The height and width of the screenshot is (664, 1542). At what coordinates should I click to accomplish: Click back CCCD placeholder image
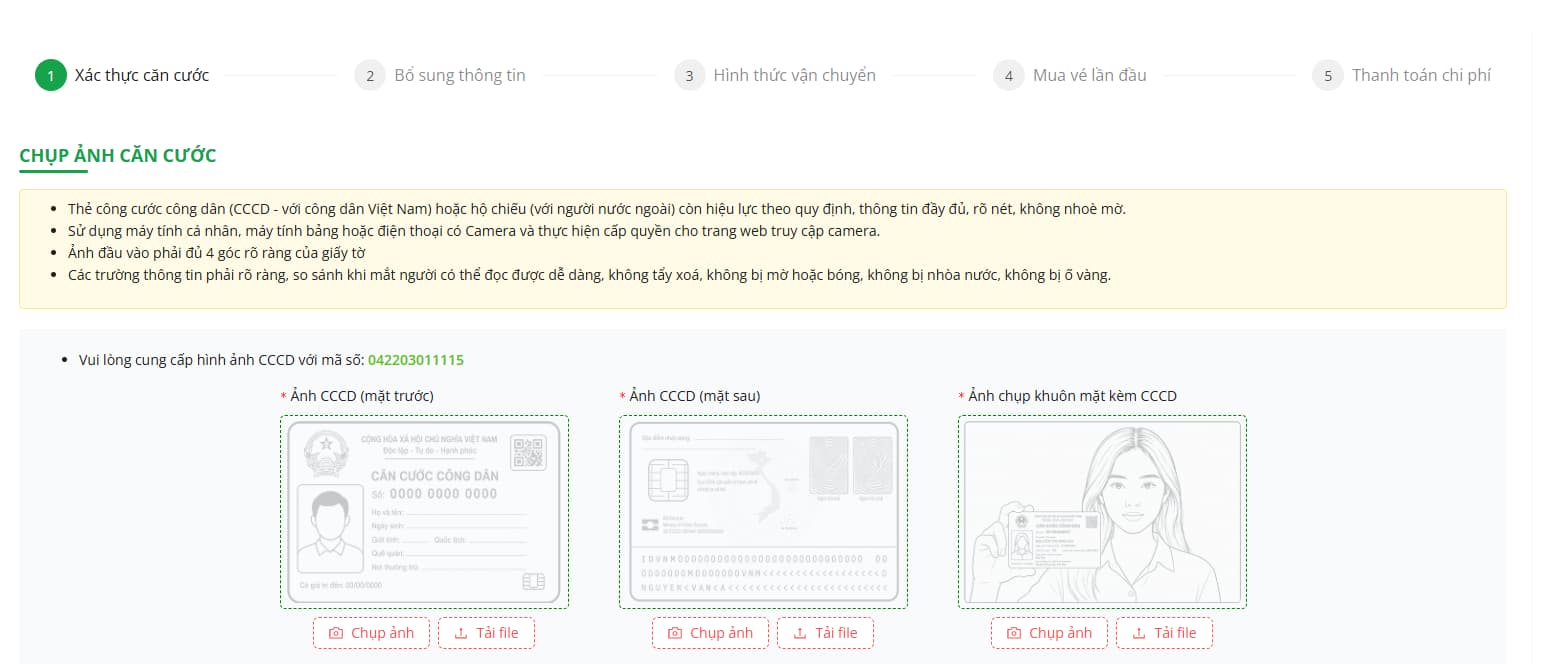pyautogui.click(x=763, y=512)
